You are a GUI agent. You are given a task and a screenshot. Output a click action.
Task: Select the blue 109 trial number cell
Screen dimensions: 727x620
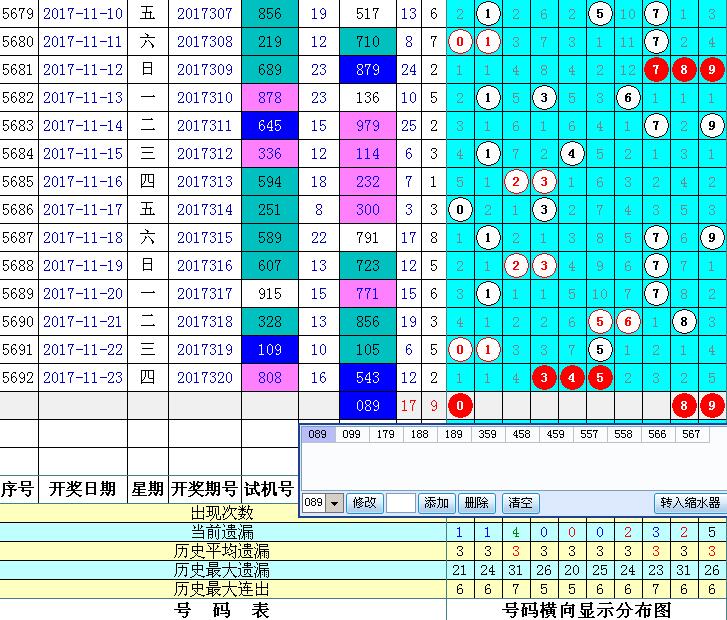[269, 350]
